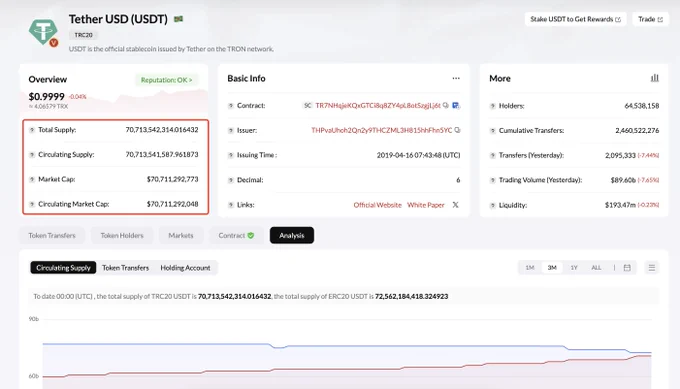Screen dimensions: 680x389
Task: Open the bar chart icon in More panel
Action: coord(655,78)
